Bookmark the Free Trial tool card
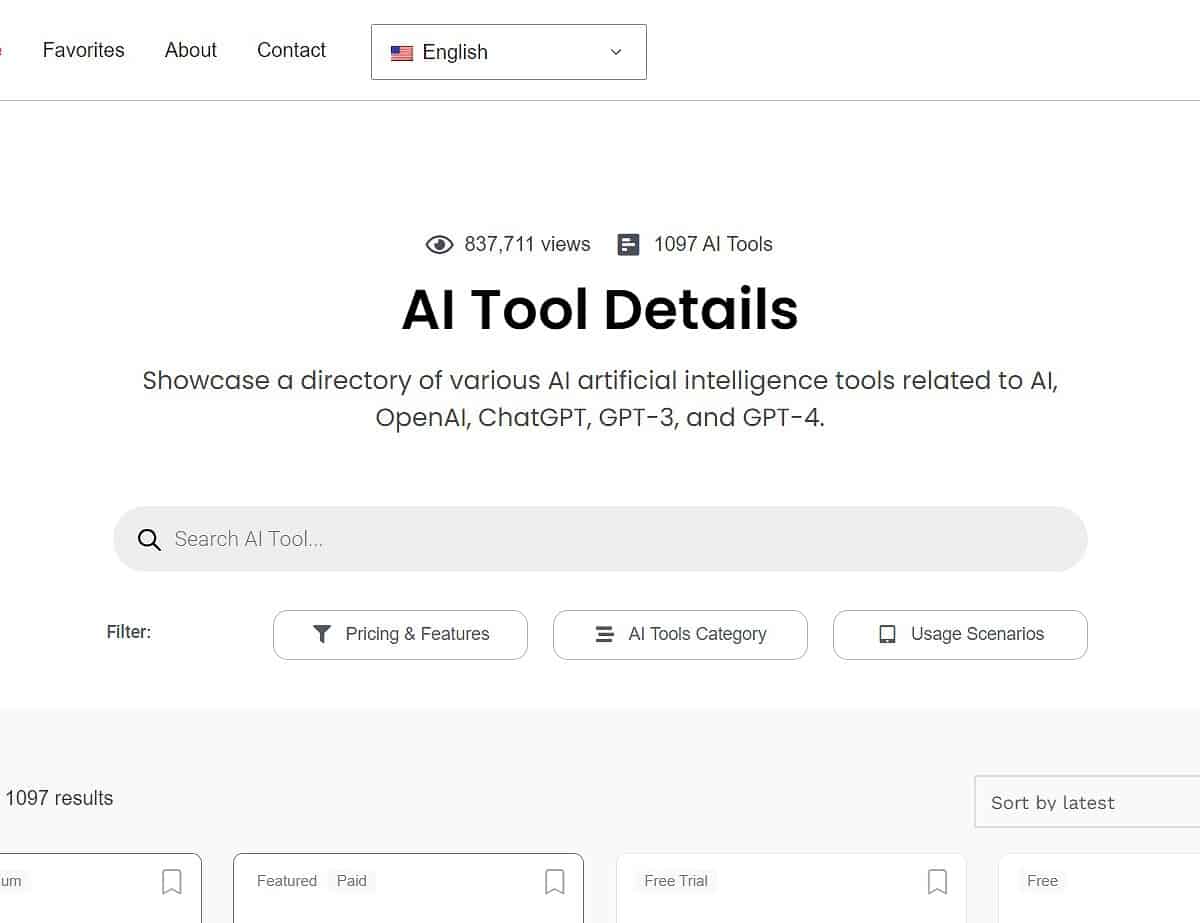 pos(937,881)
